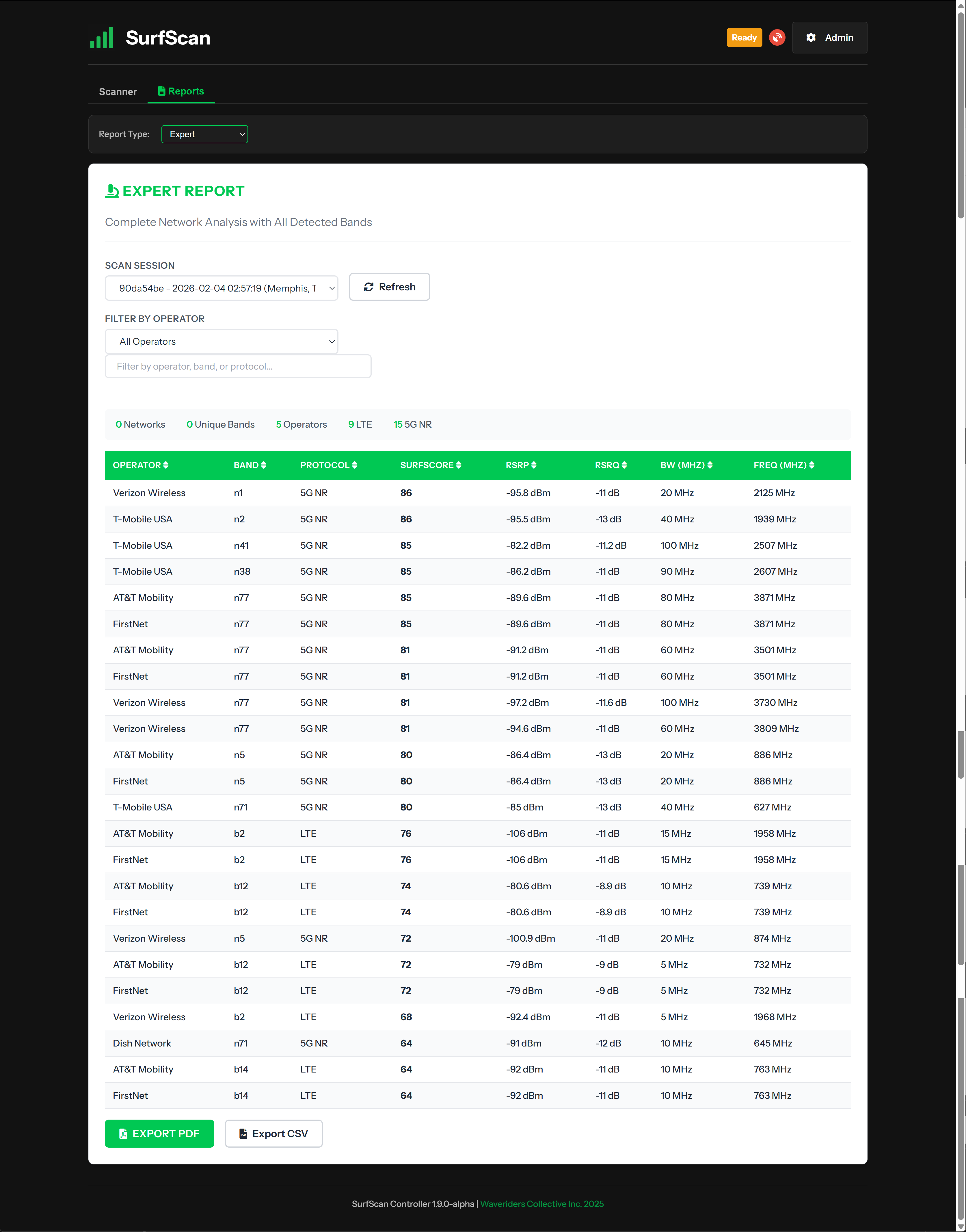Click the 3809 MHz frequency cell
966x1232 pixels.
coord(776,728)
